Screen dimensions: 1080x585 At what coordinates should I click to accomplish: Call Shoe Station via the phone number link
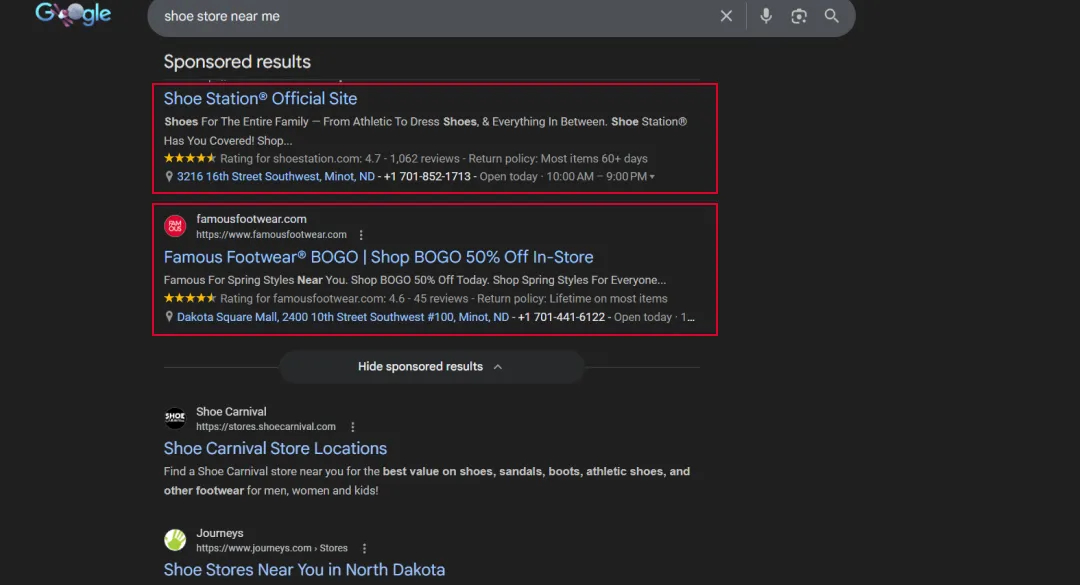(x=427, y=176)
